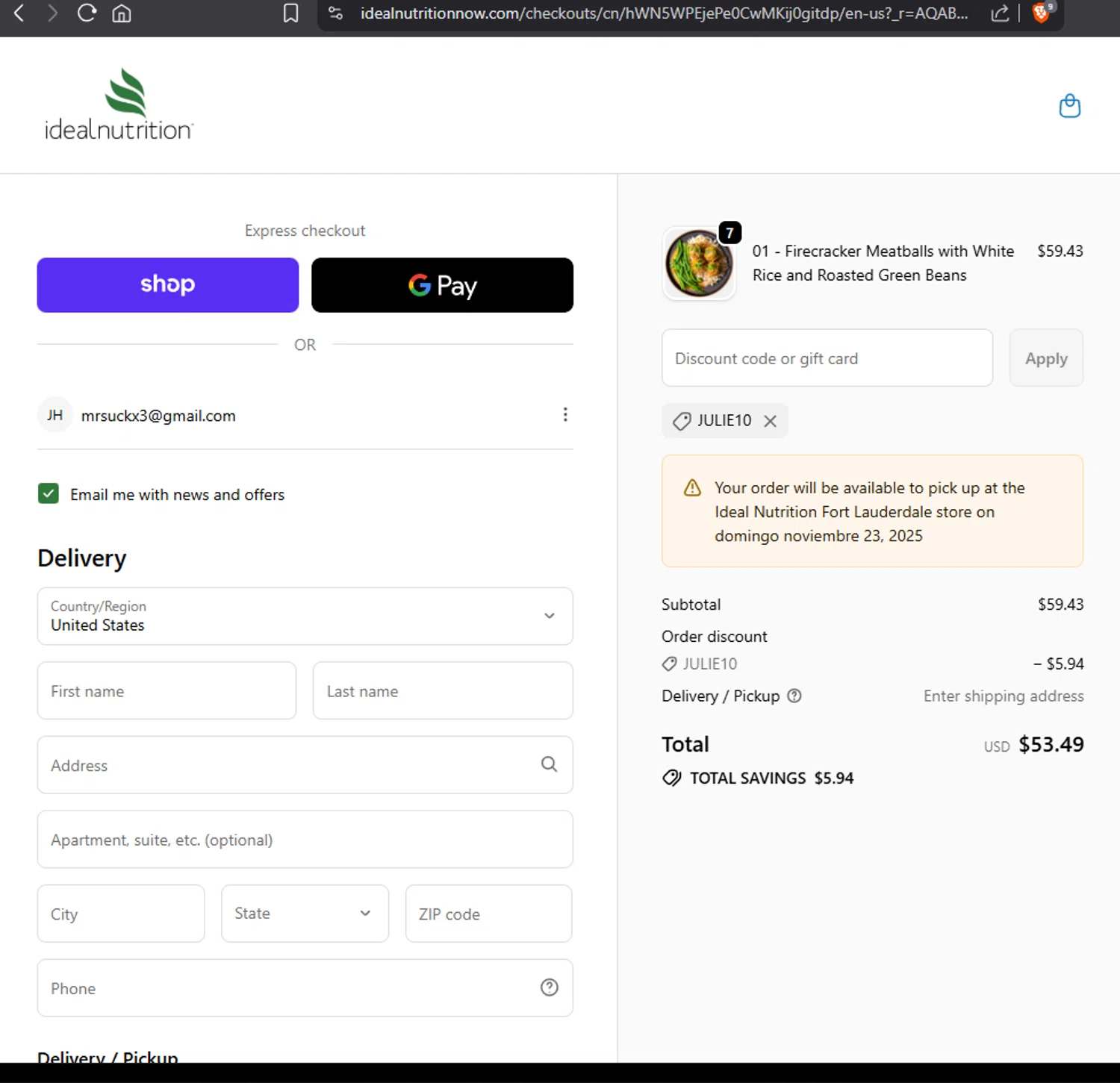Image resolution: width=1120 pixels, height=1083 pixels.
Task: Open the browser home page
Action: (122, 13)
